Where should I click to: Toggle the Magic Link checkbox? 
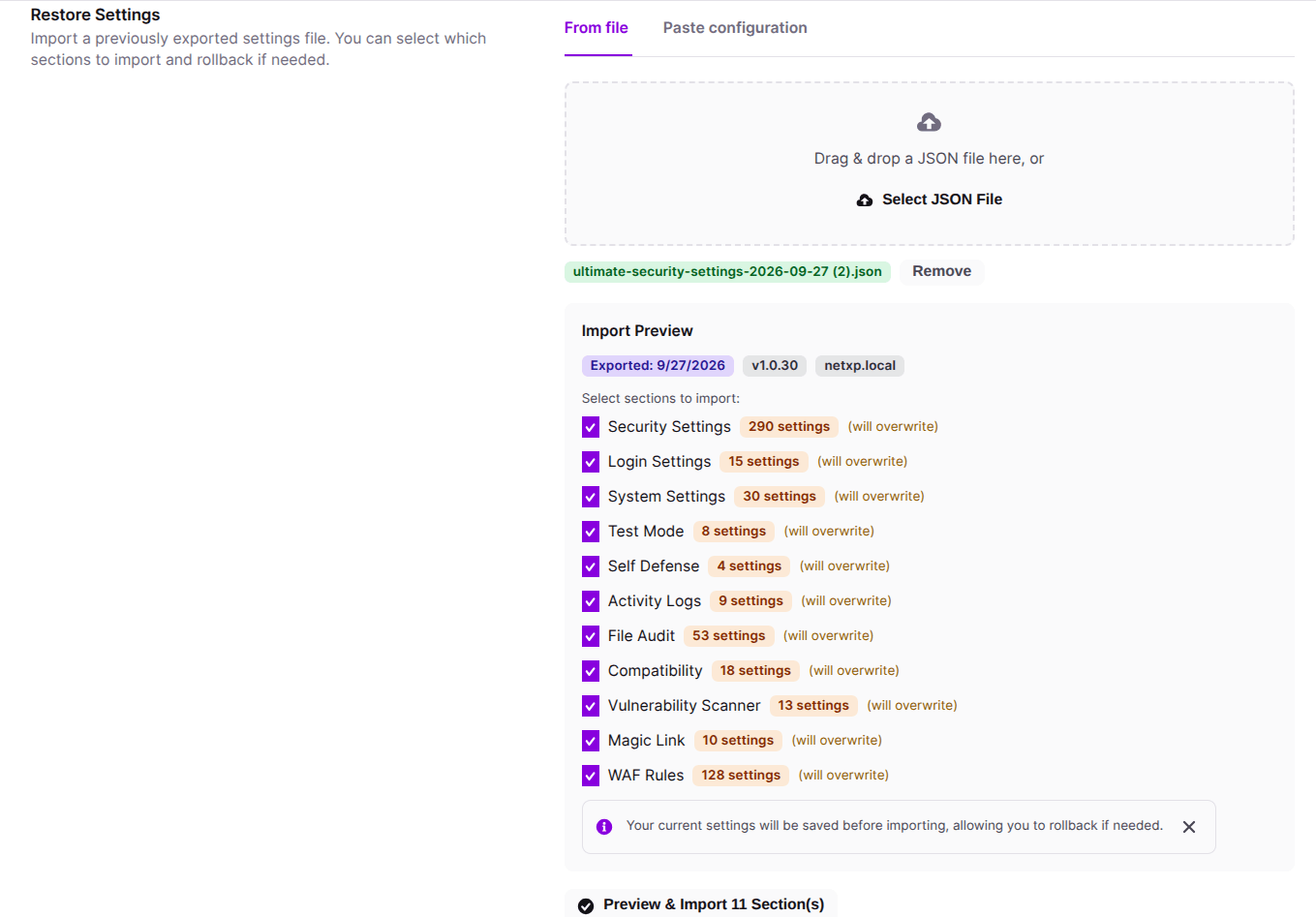point(591,741)
